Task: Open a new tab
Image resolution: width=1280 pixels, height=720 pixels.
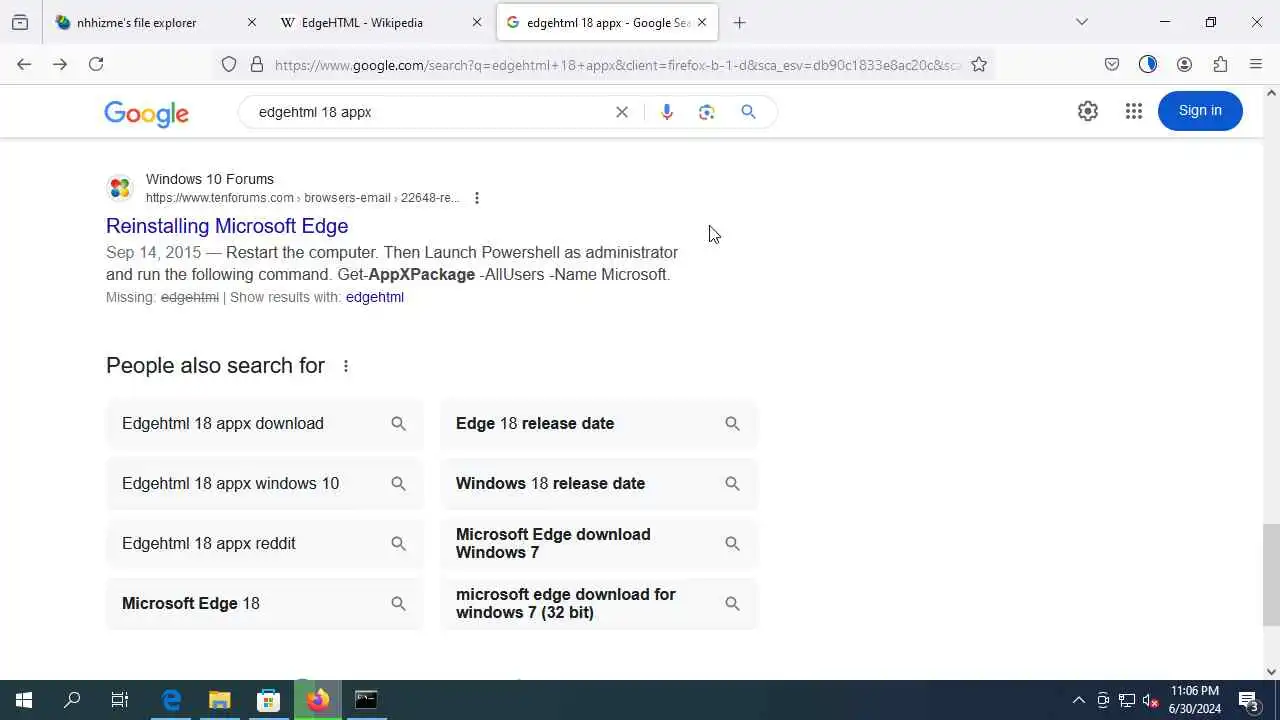Action: click(740, 22)
